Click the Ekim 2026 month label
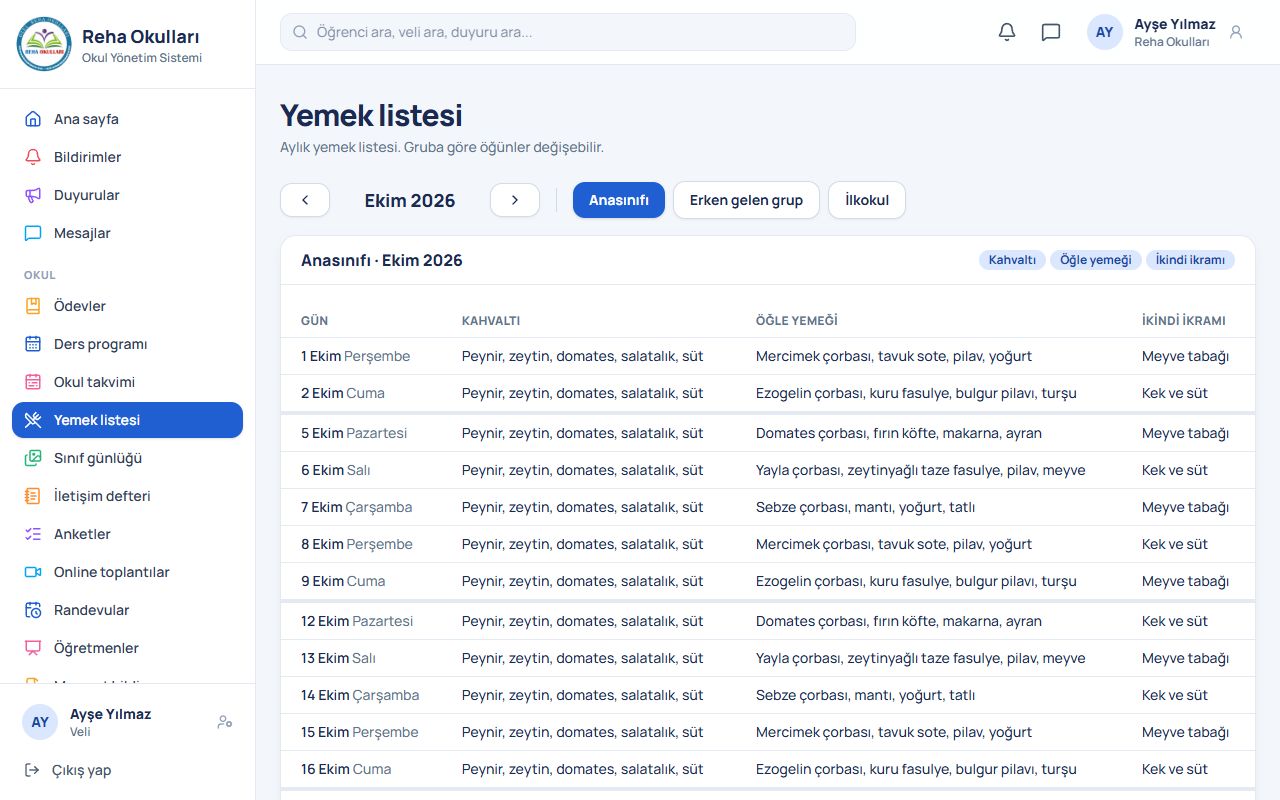 pos(410,201)
